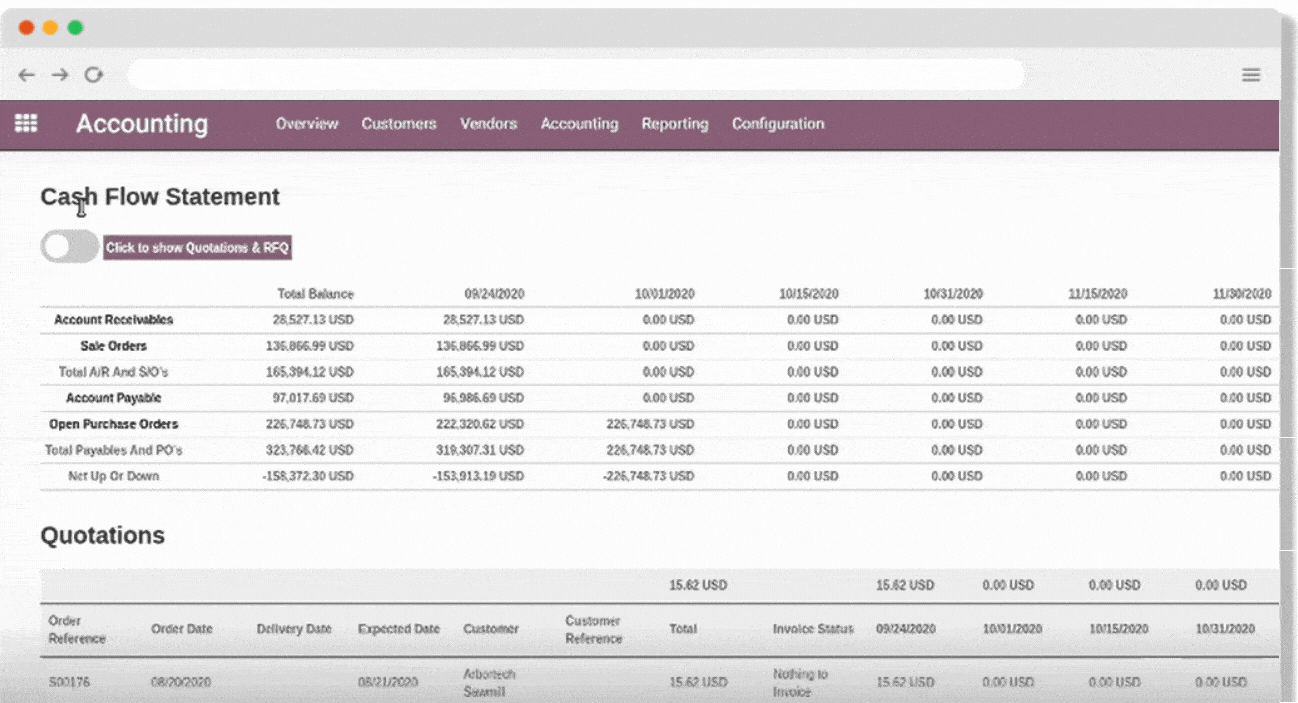Viewport: 1298px width, 703px height.
Task: Open the Configuration menu
Action: click(x=778, y=123)
